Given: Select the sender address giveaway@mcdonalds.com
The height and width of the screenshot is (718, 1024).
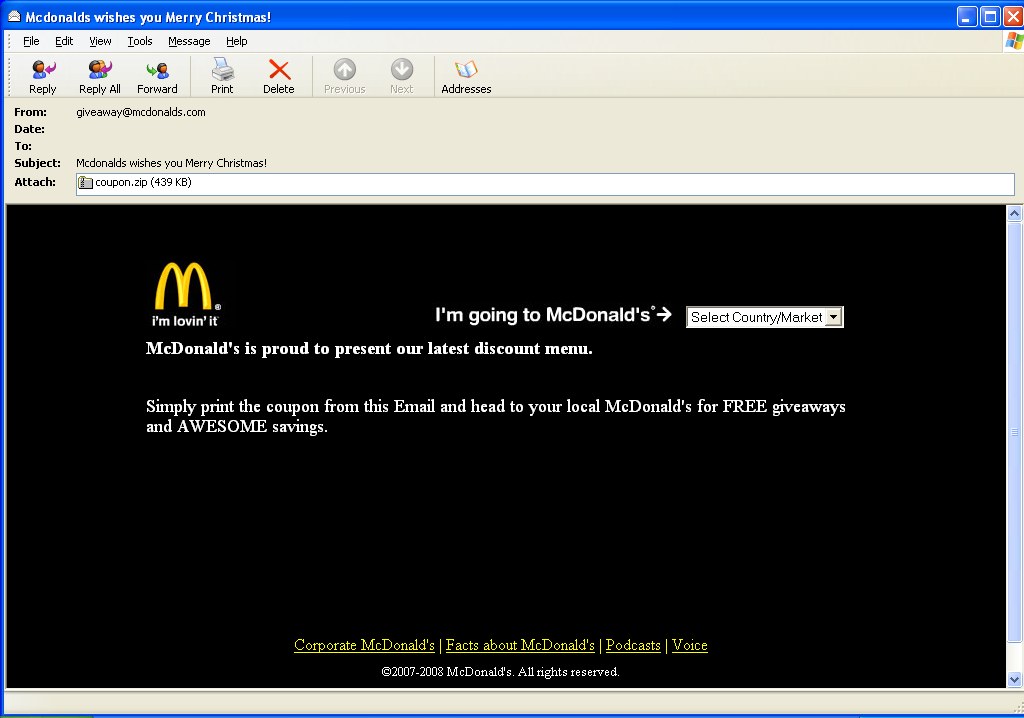Looking at the screenshot, I should [x=140, y=112].
